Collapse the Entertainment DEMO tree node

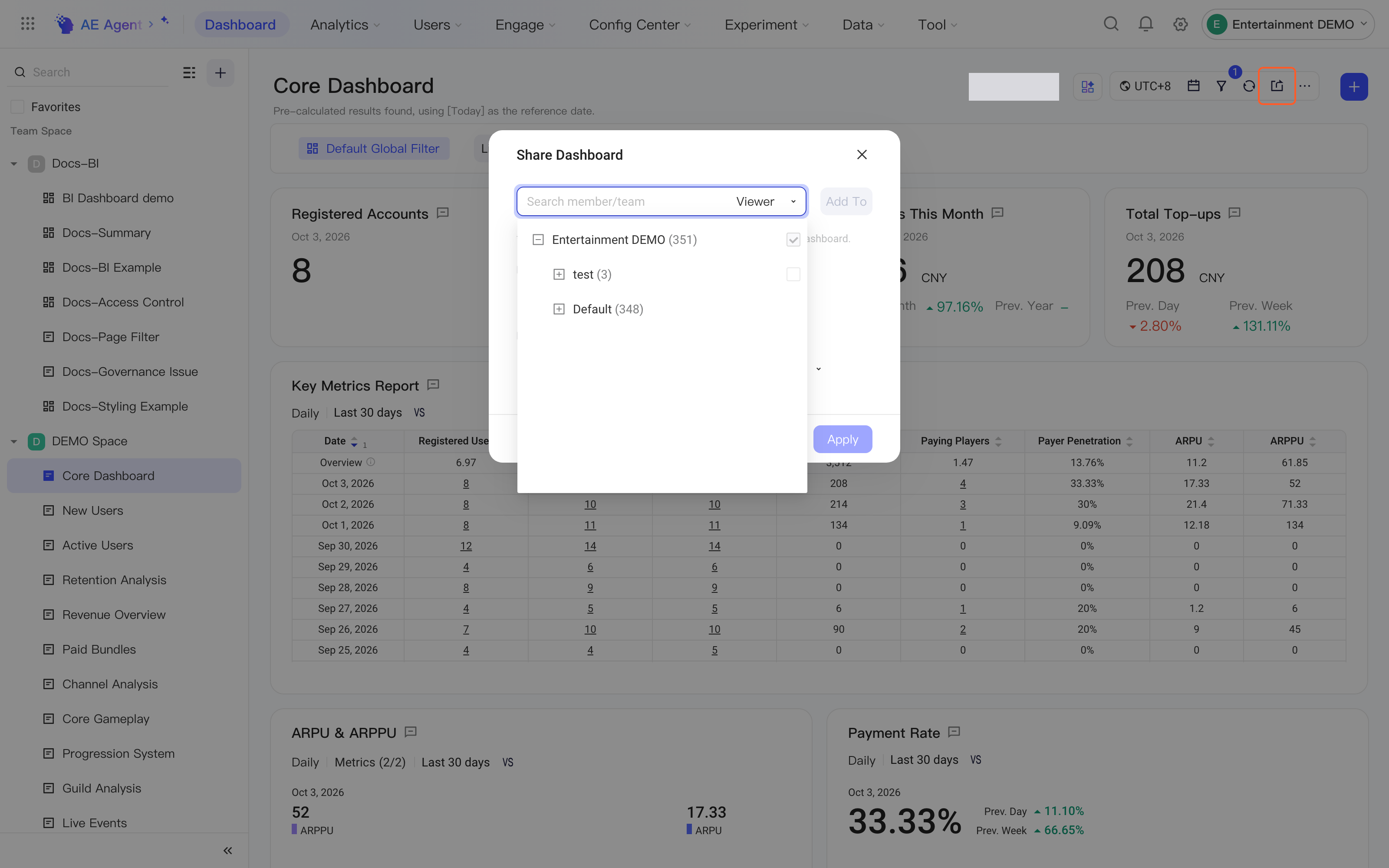(x=538, y=240)
